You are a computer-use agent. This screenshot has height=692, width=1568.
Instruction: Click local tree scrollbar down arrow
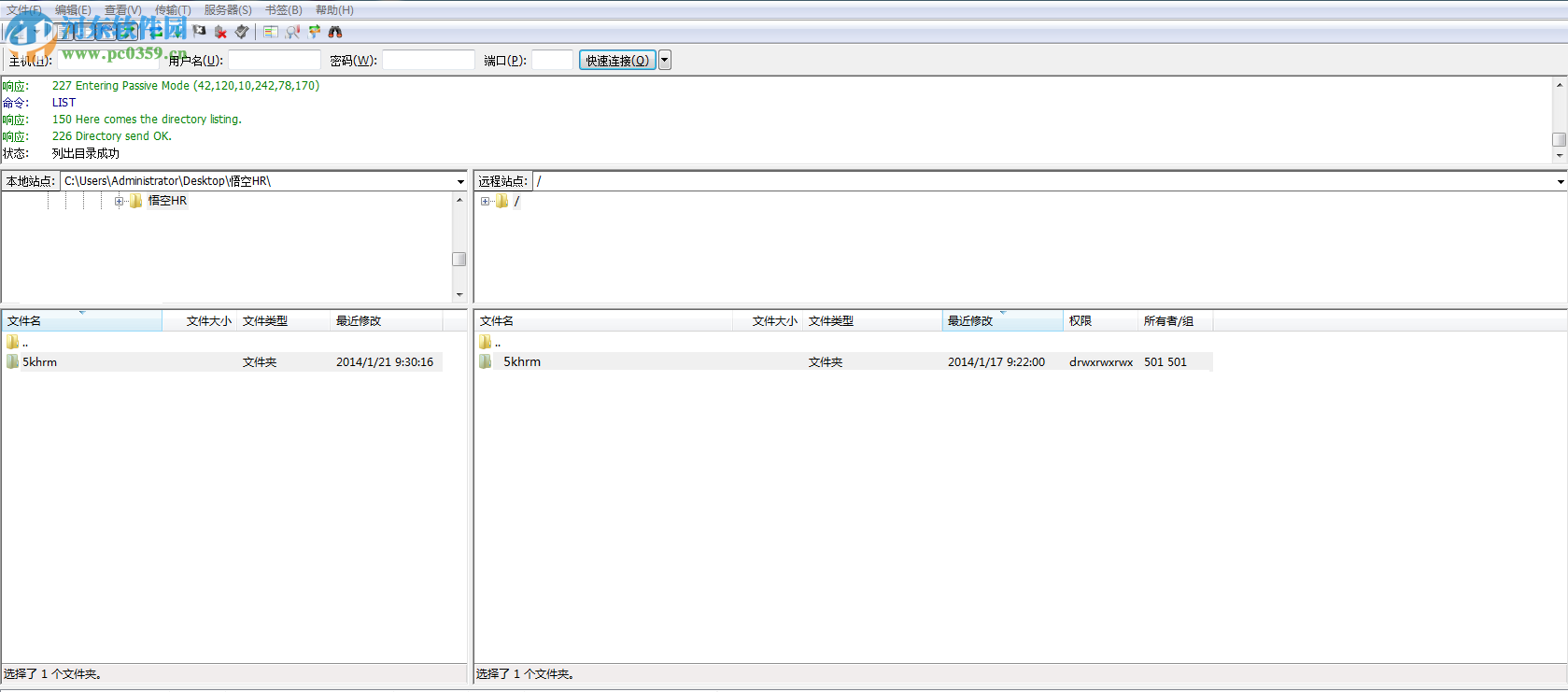tap(459, 294)
